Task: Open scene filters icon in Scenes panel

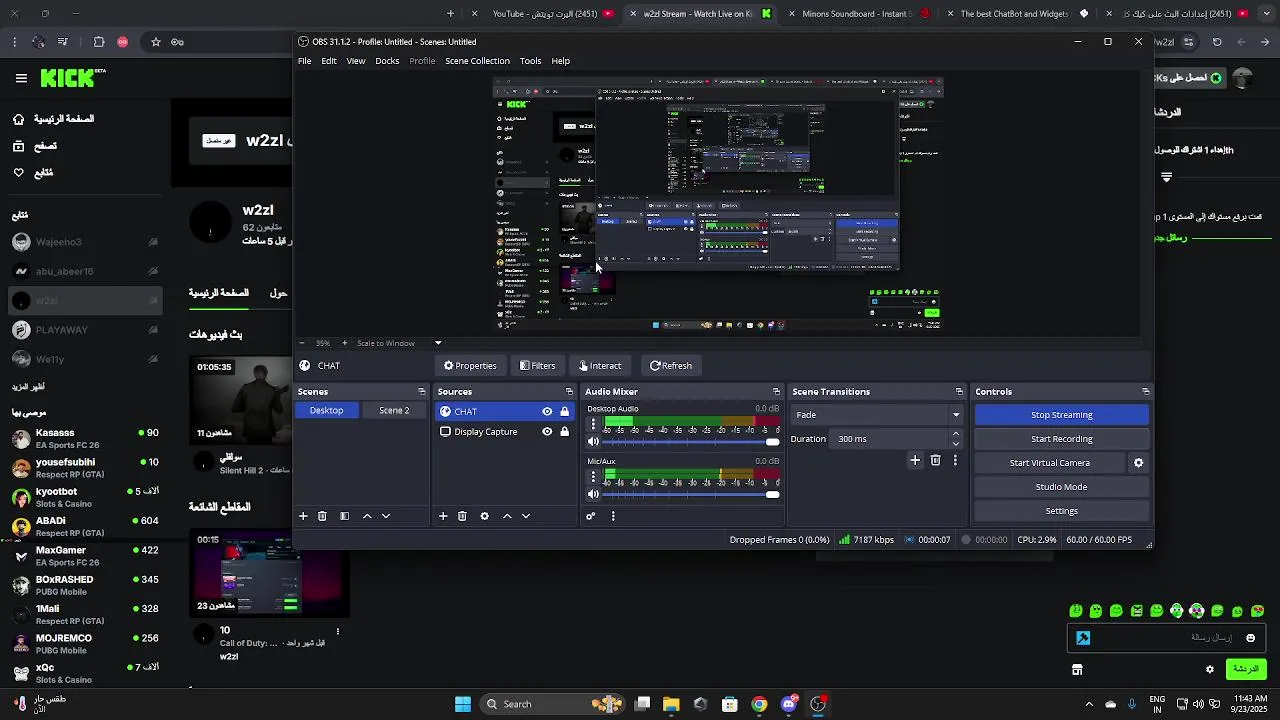Action: click(344, 516)
